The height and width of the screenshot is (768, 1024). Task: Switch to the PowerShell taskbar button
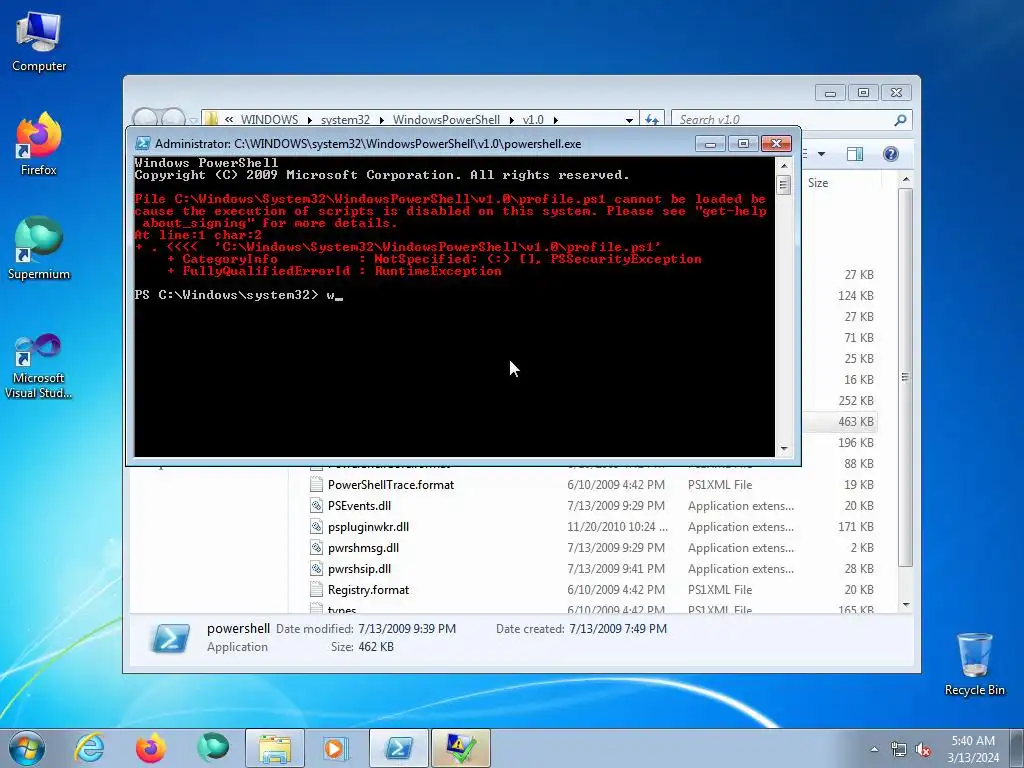point(398,748)
